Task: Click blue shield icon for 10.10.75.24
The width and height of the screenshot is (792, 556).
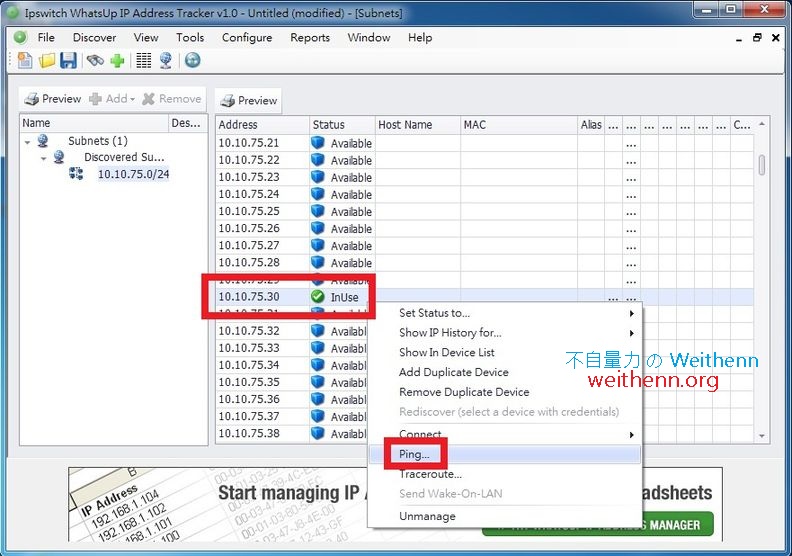Action: (317, 194)
